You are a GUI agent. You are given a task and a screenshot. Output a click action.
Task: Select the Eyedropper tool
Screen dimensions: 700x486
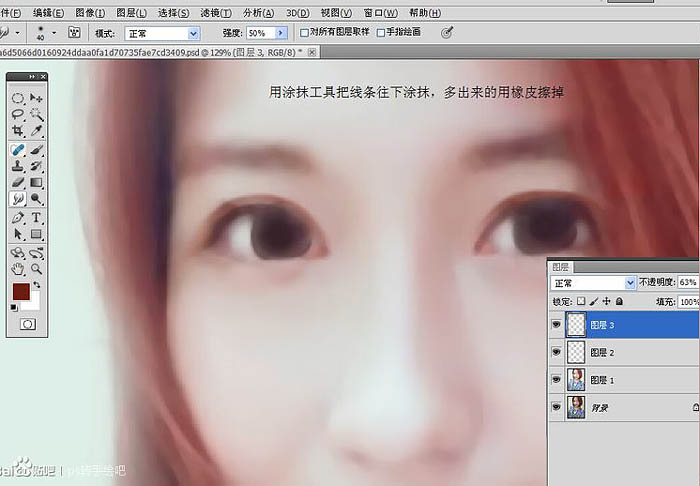click(x=36, y=131)
